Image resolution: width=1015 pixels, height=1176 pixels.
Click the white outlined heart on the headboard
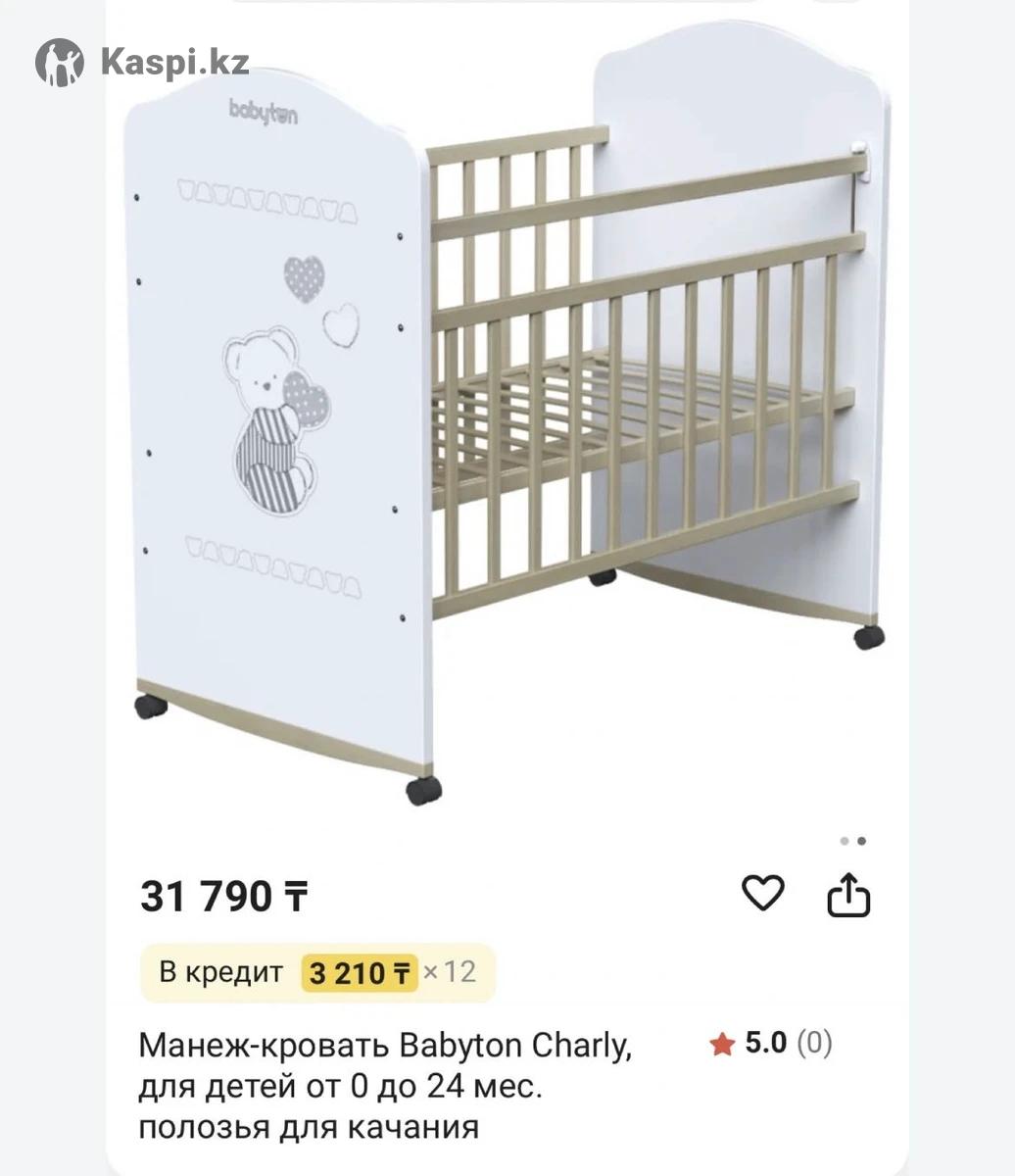(341, 322)
